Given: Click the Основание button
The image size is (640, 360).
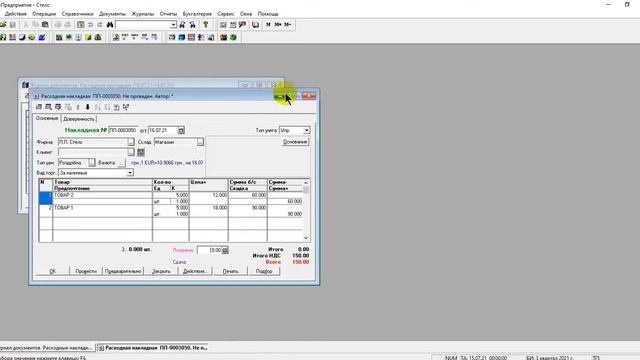Looking at the screenshot, I should 295,142.
